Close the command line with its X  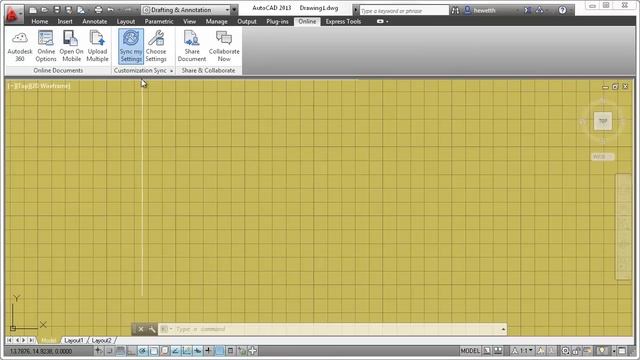click(141, 329)
